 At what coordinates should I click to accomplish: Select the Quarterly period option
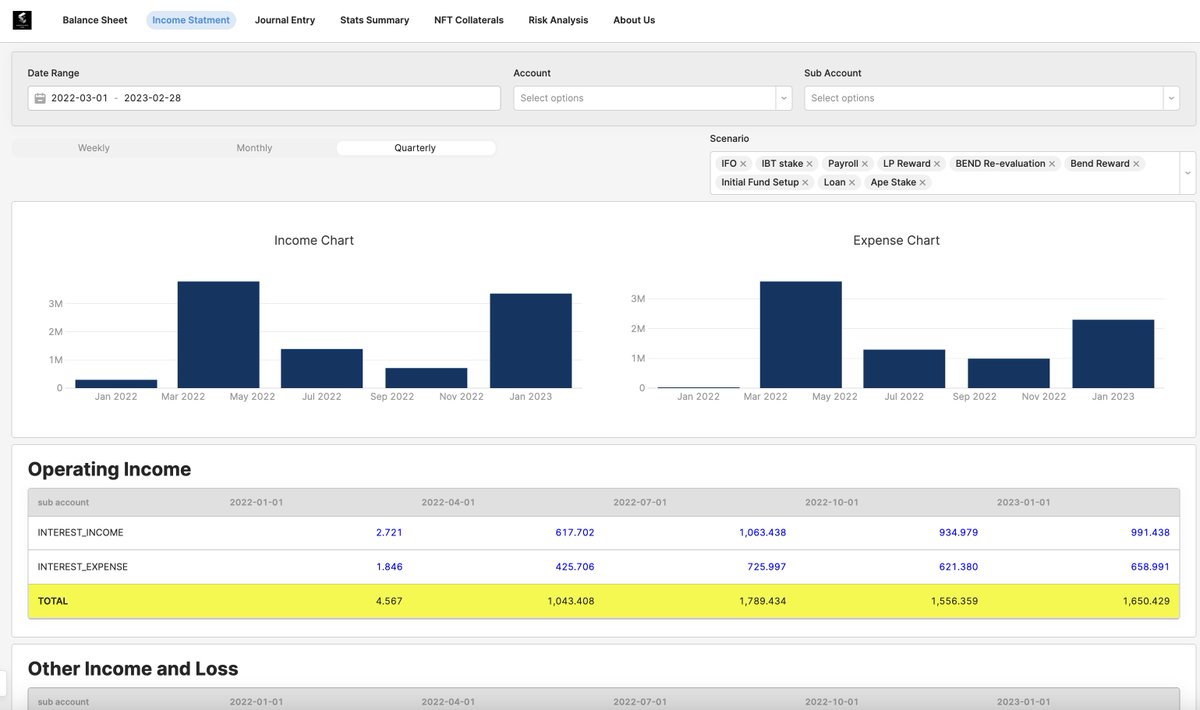[x=415, y=148]
